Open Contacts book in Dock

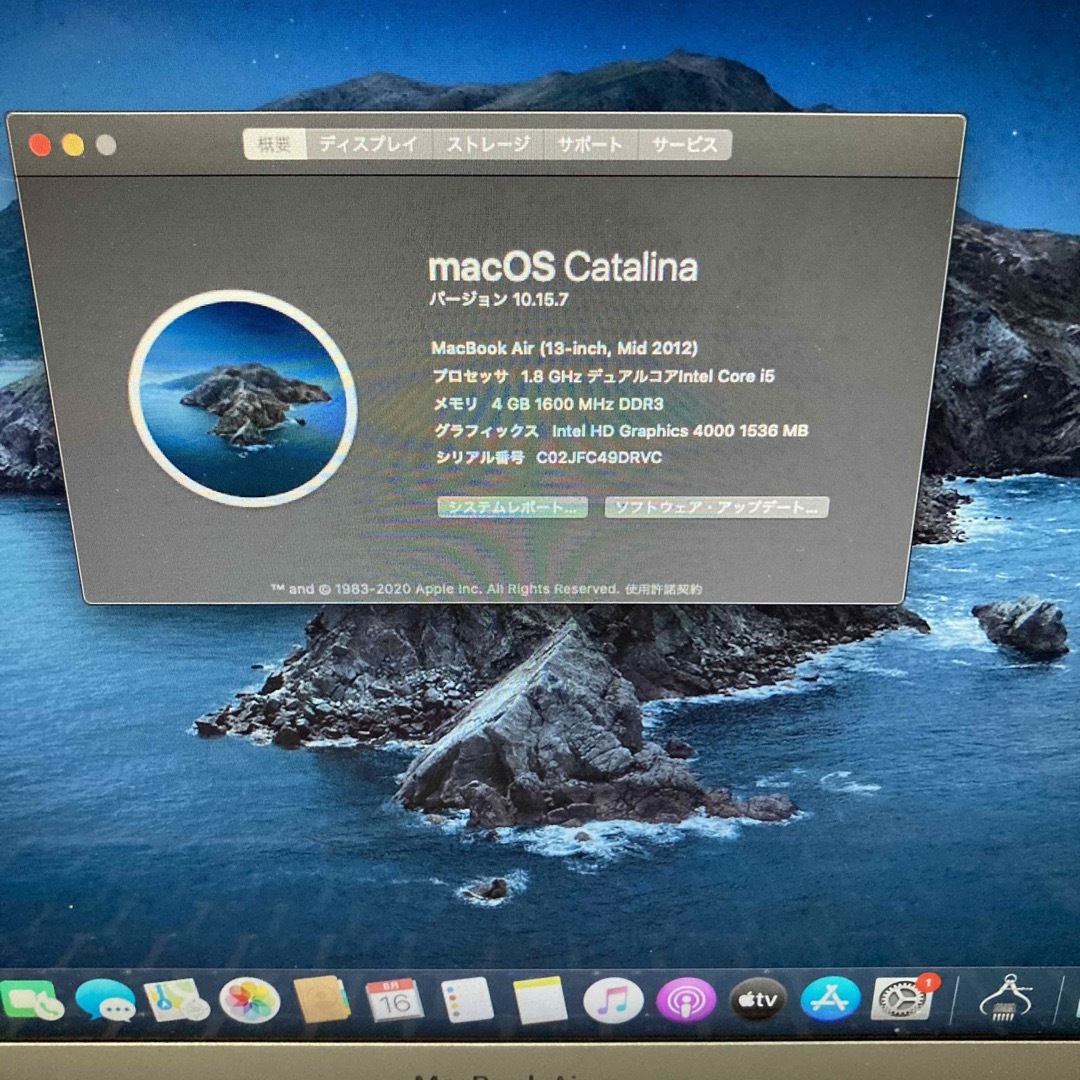point(322,999)
